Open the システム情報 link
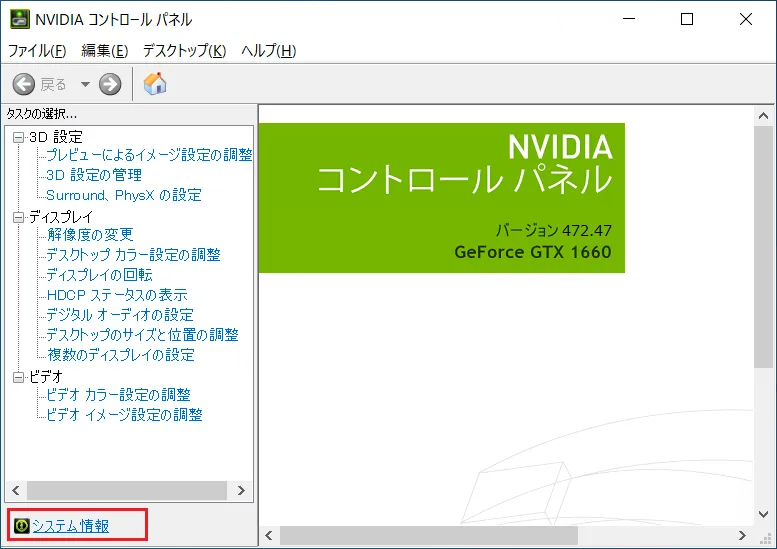This screenshot has height=549, width=777. pyautogui.click(x=70, y=526)
